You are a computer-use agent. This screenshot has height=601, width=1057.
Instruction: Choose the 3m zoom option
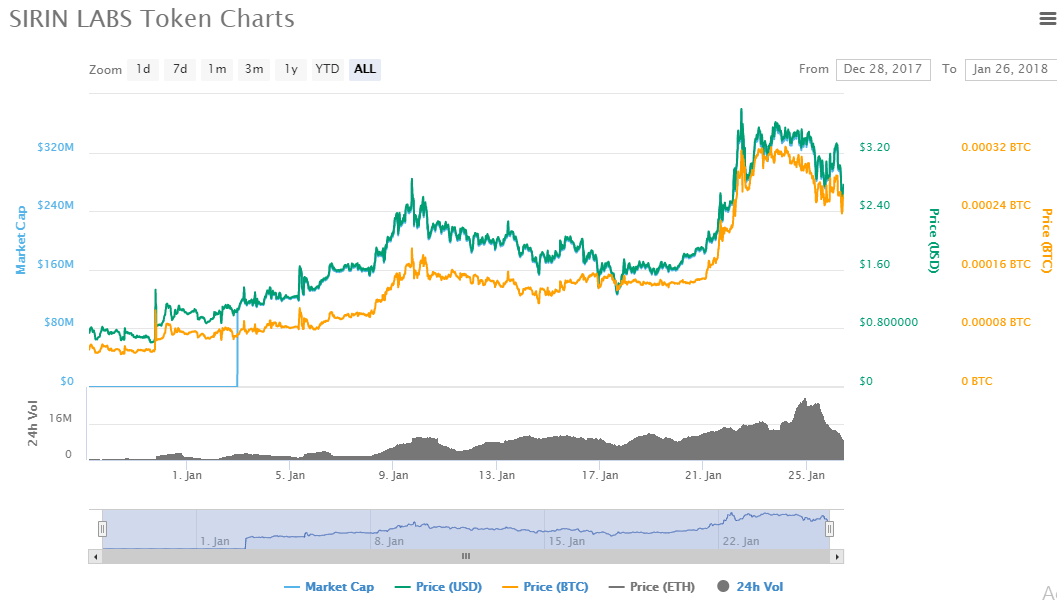pos(254,69)
